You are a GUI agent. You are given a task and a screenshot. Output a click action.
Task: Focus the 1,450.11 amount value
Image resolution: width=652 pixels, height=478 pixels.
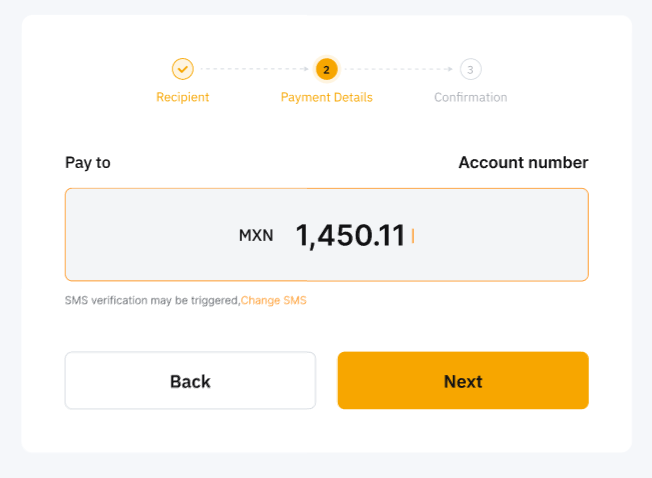coord(350,236)
